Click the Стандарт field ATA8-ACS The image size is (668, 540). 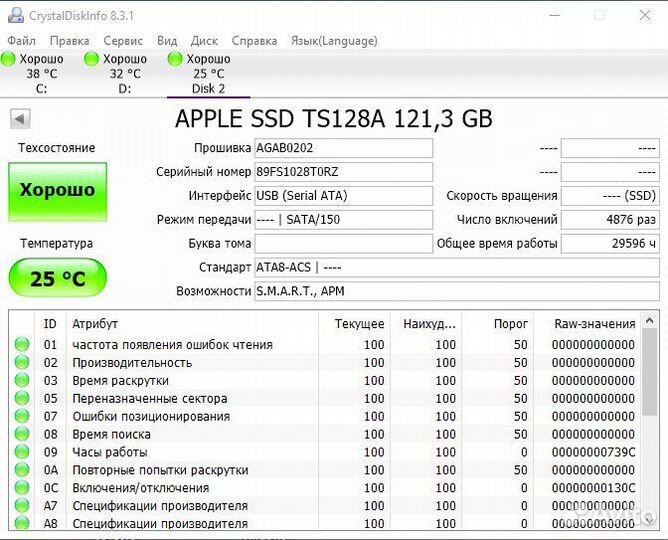click(x=457, y=267)
